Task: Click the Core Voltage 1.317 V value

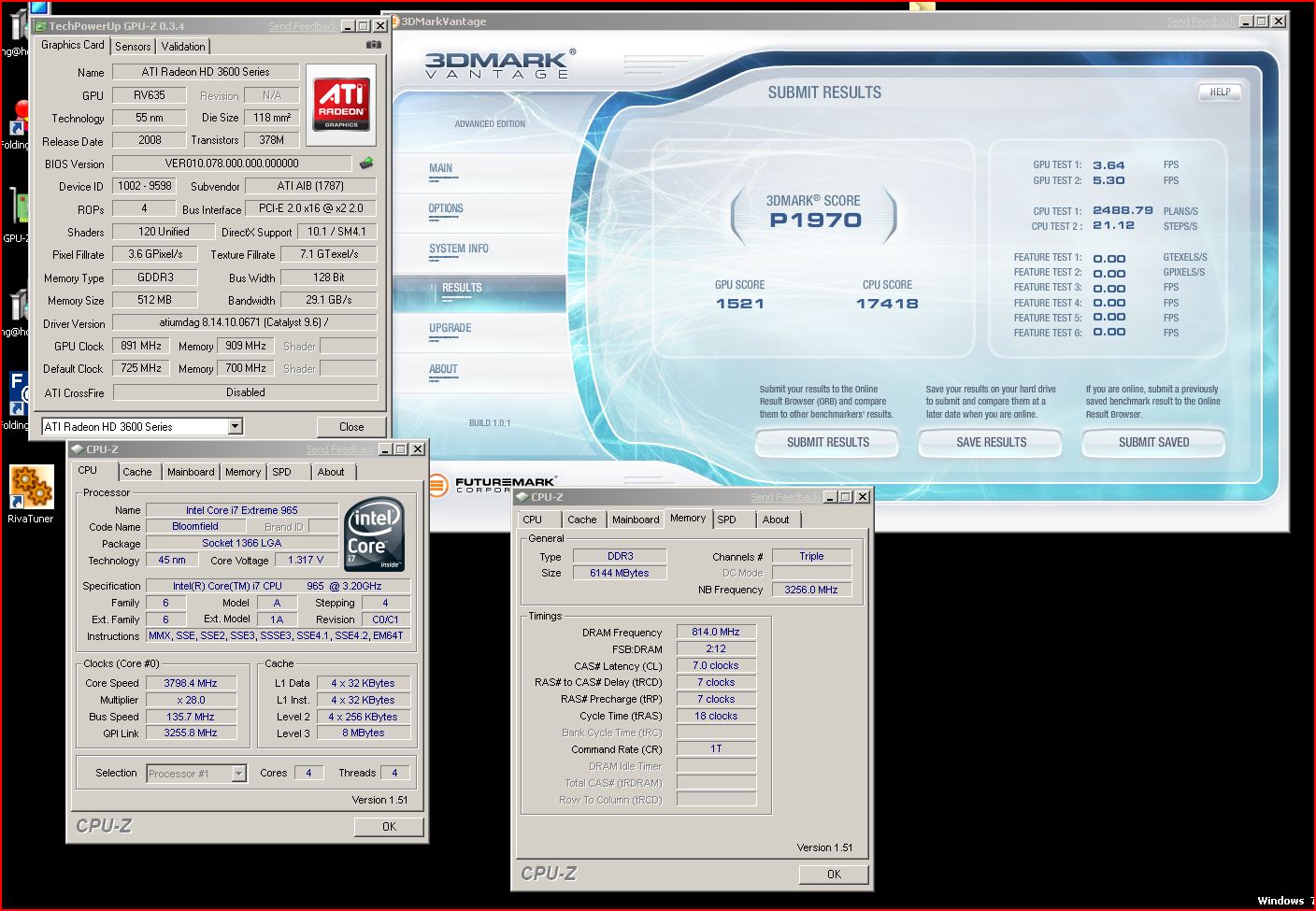Action: point(306,561)
